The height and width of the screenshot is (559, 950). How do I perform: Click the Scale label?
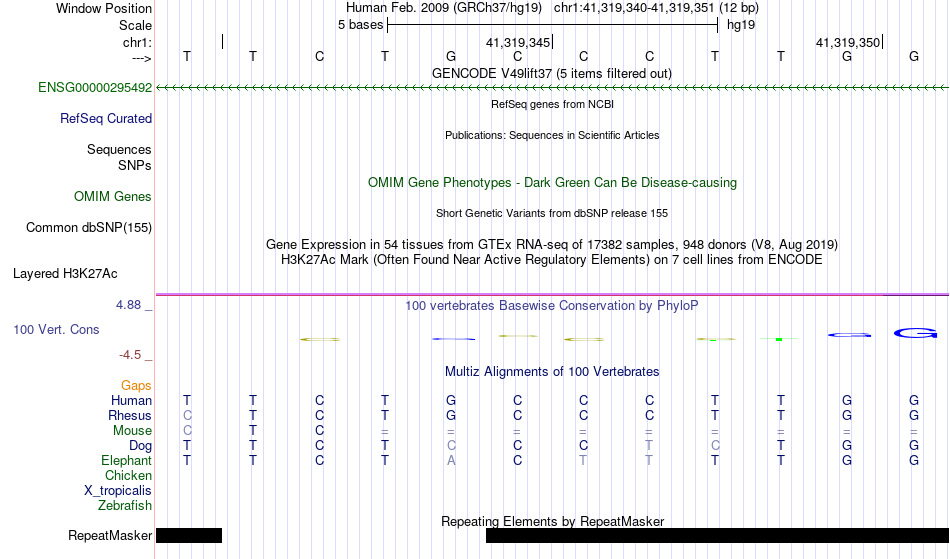(x=135, y=25)
